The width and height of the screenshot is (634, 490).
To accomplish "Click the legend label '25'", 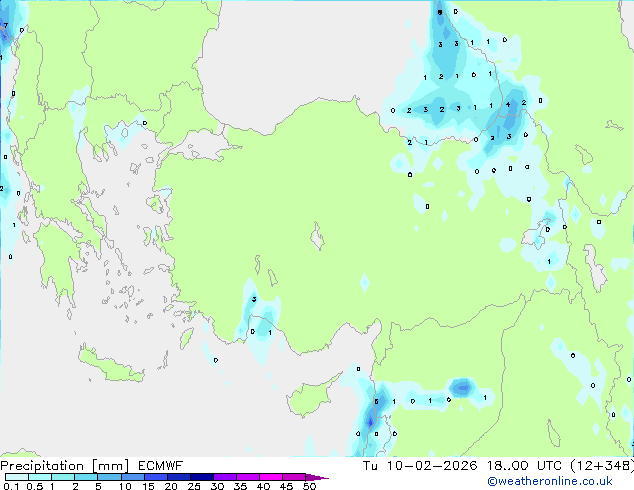I will pos(194,486).
